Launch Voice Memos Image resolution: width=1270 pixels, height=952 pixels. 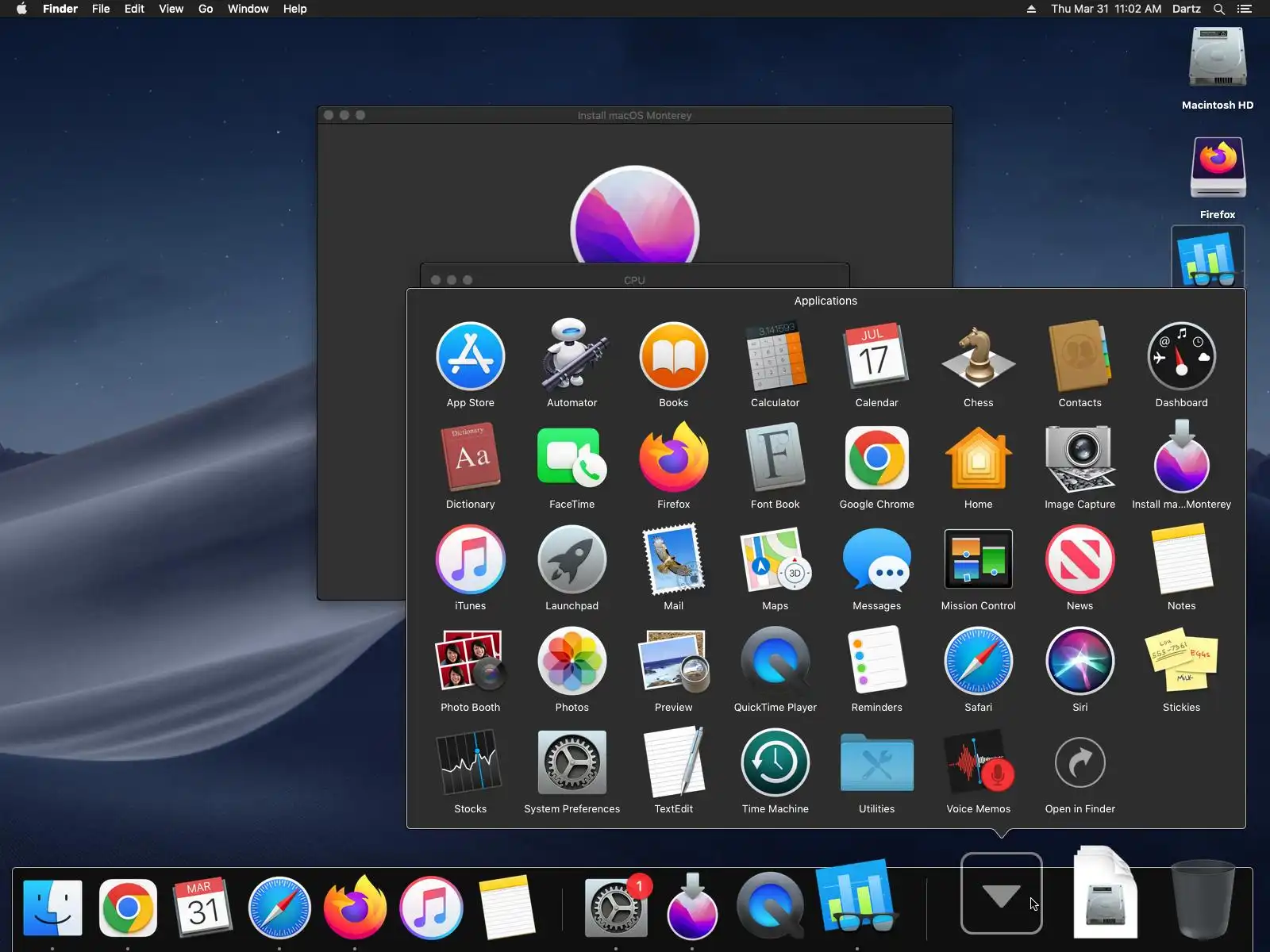[978, 762]
